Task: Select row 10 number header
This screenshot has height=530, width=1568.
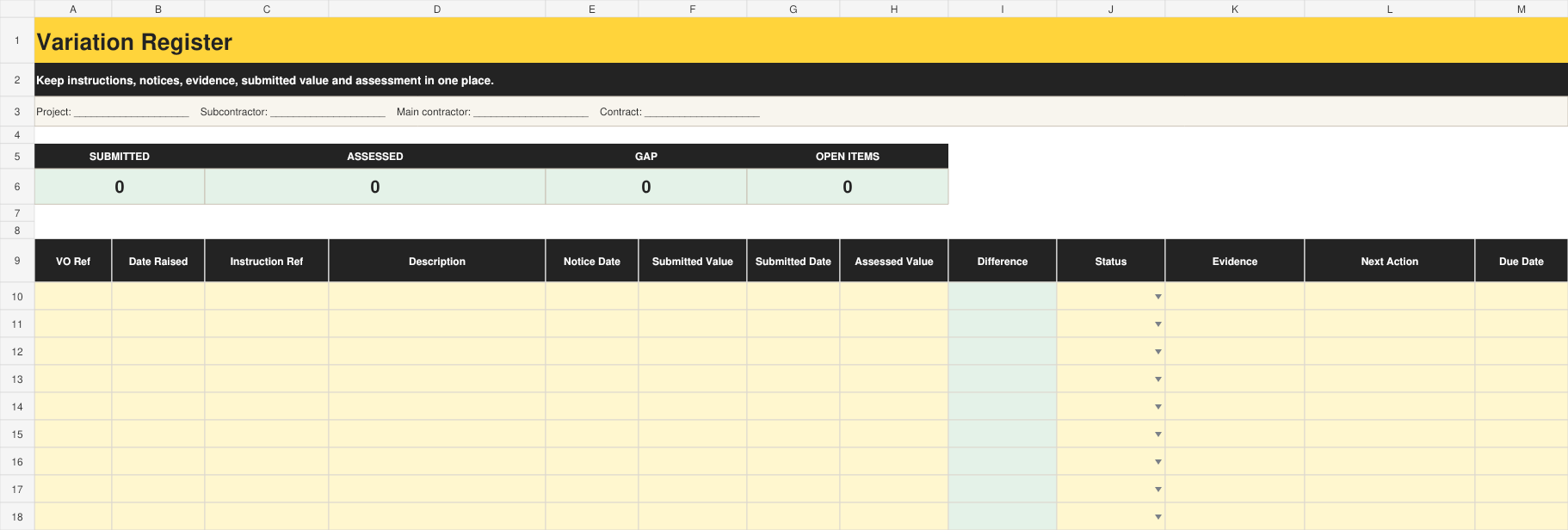Action: (x=17, y=297)
